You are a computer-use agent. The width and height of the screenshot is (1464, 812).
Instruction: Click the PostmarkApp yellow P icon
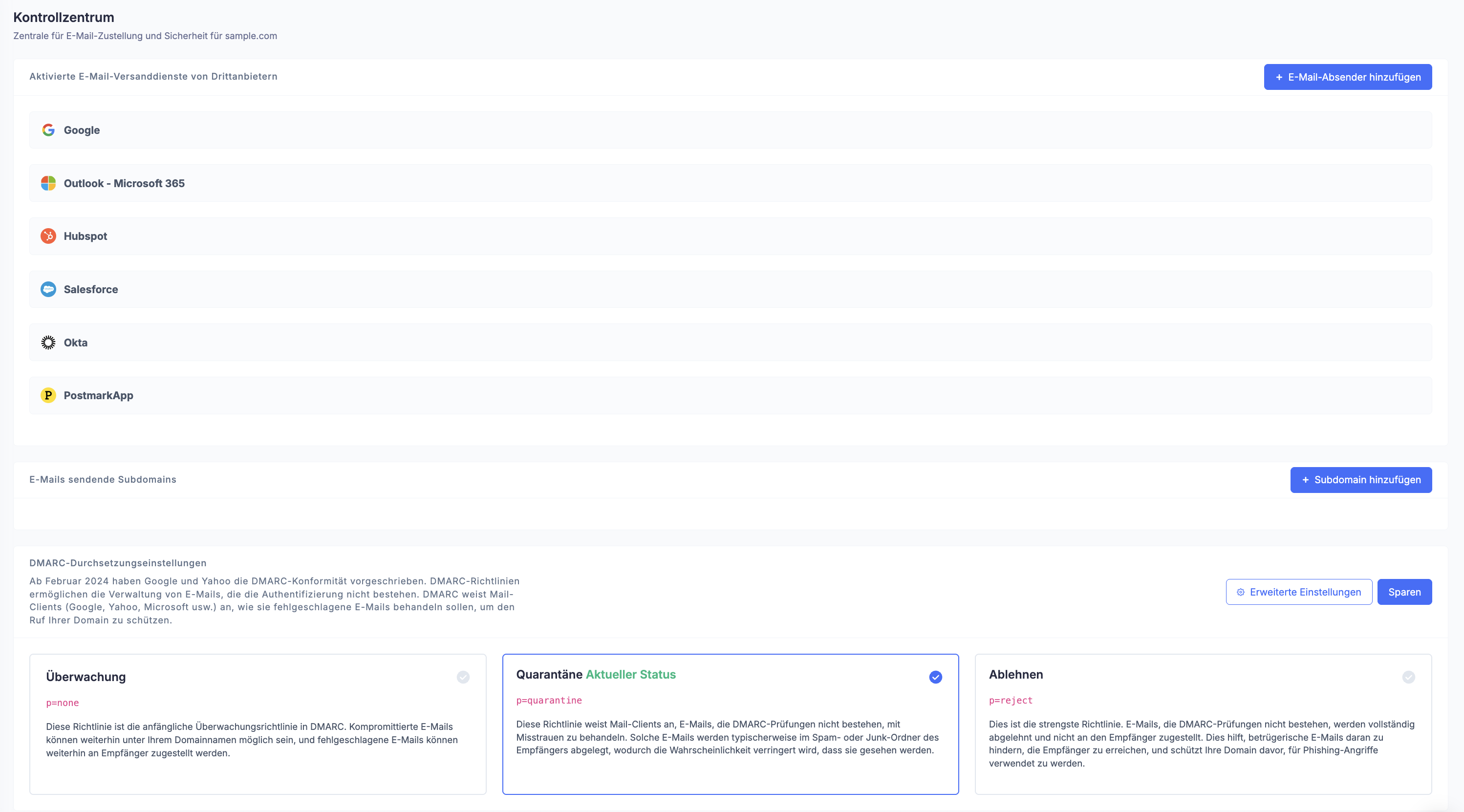[48, 395]
